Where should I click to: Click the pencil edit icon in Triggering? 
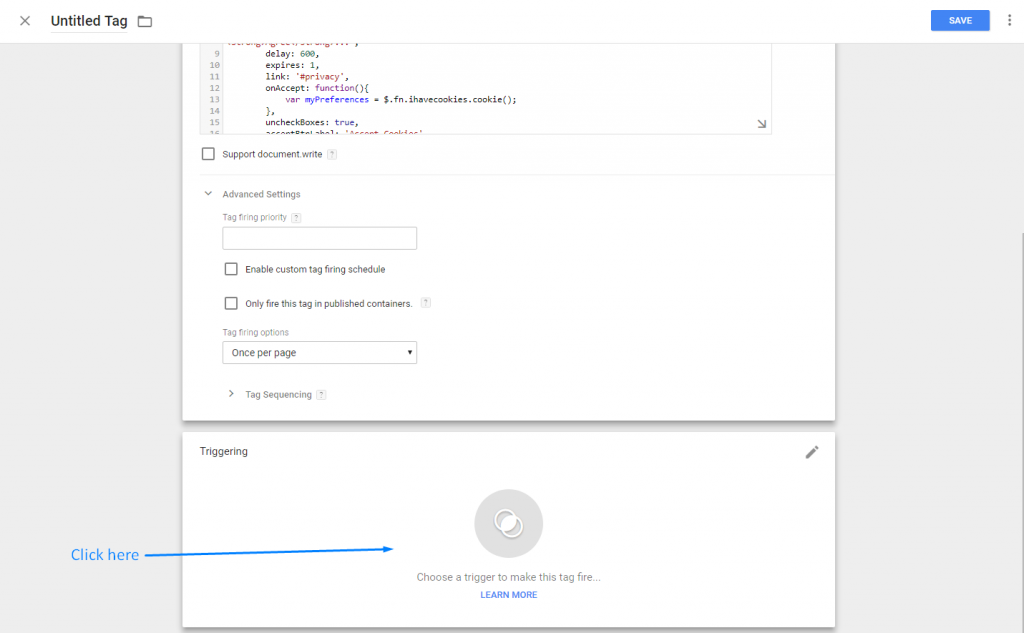pos(812,452)
